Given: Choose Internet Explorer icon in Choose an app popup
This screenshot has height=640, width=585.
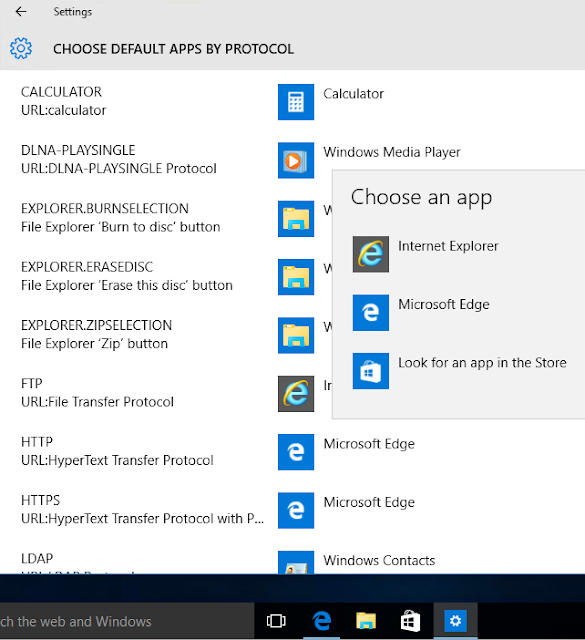Looking at the screenshot, I should coord(371,254).
